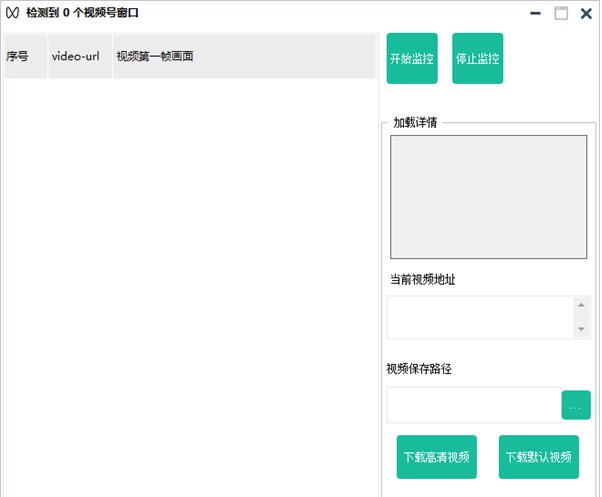Start monitoring with 开始监控 button
Screen dimensions: 602x497
pyautogui.click(x=412, y=59)
